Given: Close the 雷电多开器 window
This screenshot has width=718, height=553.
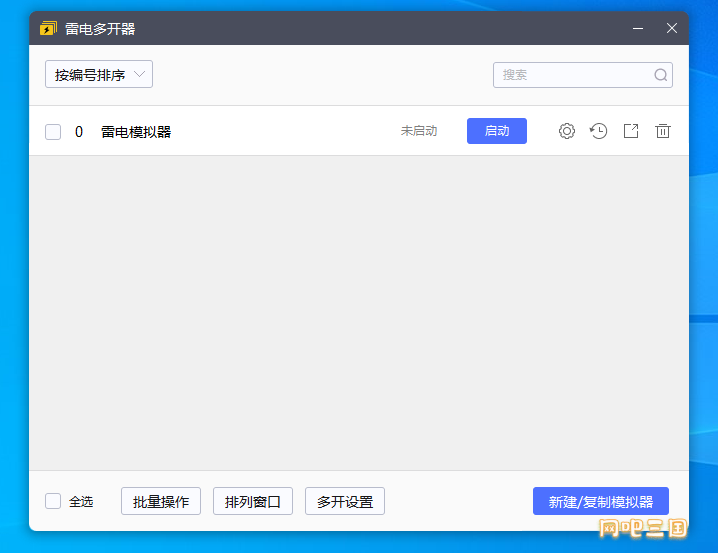Looking at the screenshot, I should (x=672, y=28).
